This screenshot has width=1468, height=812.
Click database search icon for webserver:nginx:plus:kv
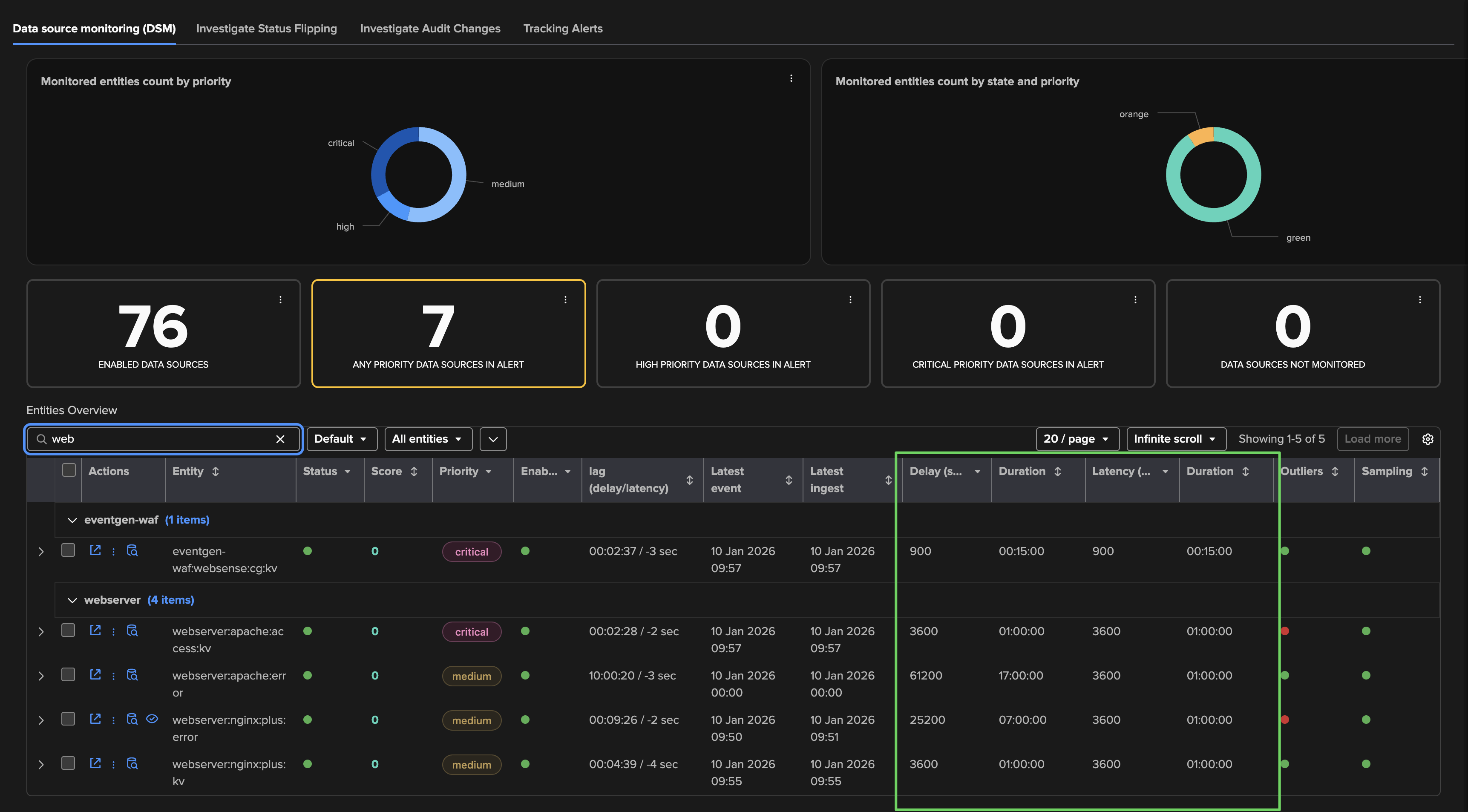click(132, 763)
